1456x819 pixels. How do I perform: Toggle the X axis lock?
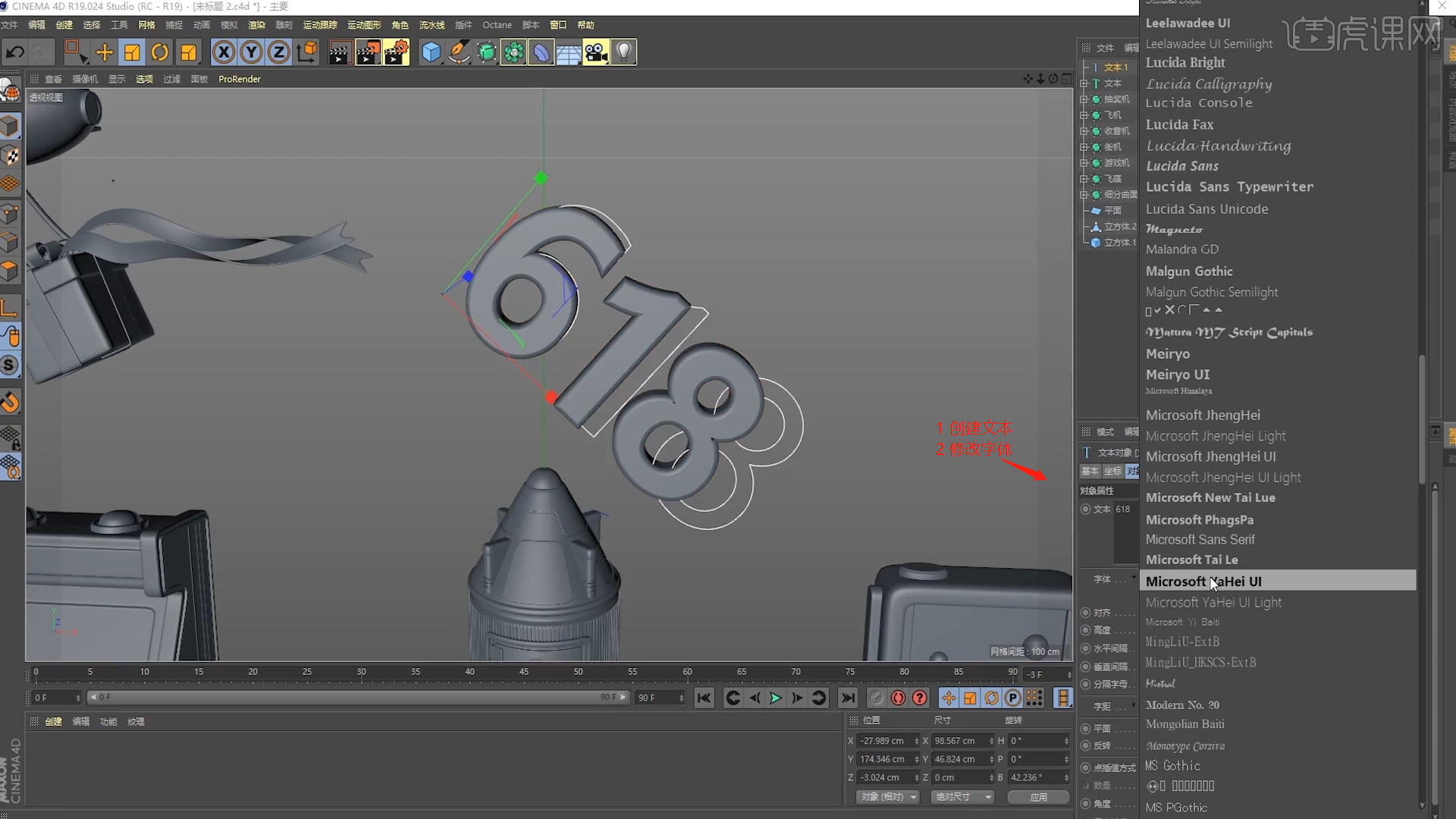223,52
